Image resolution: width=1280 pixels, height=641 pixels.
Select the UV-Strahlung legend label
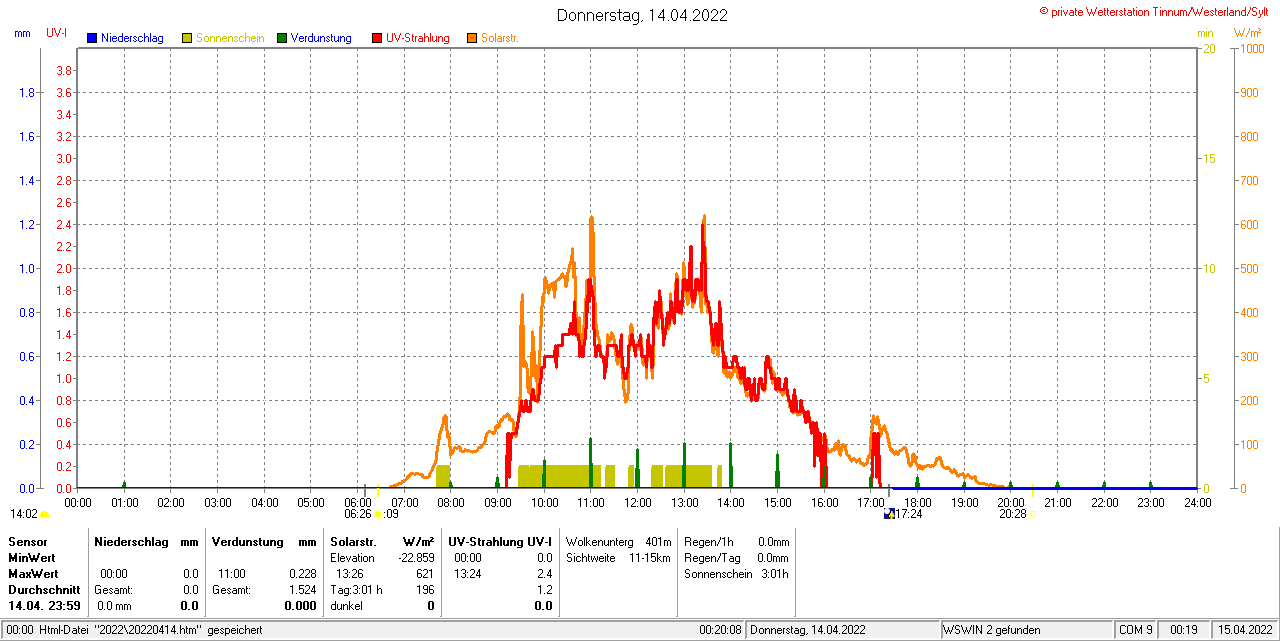tap(418, 38)
